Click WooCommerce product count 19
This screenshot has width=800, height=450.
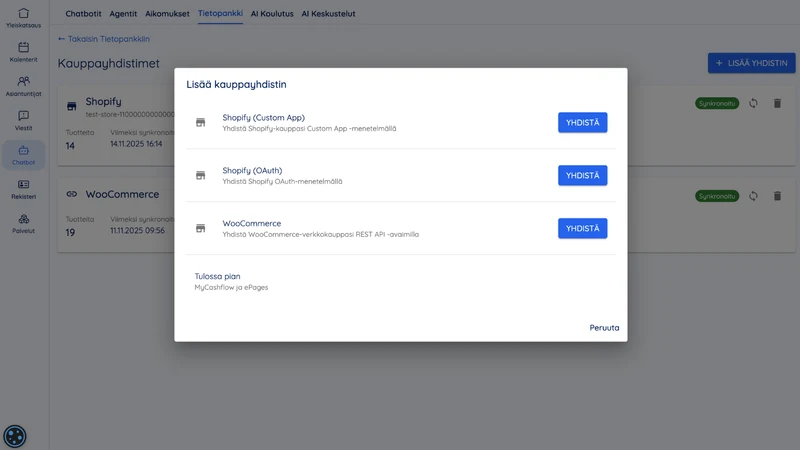click(70, 233)
